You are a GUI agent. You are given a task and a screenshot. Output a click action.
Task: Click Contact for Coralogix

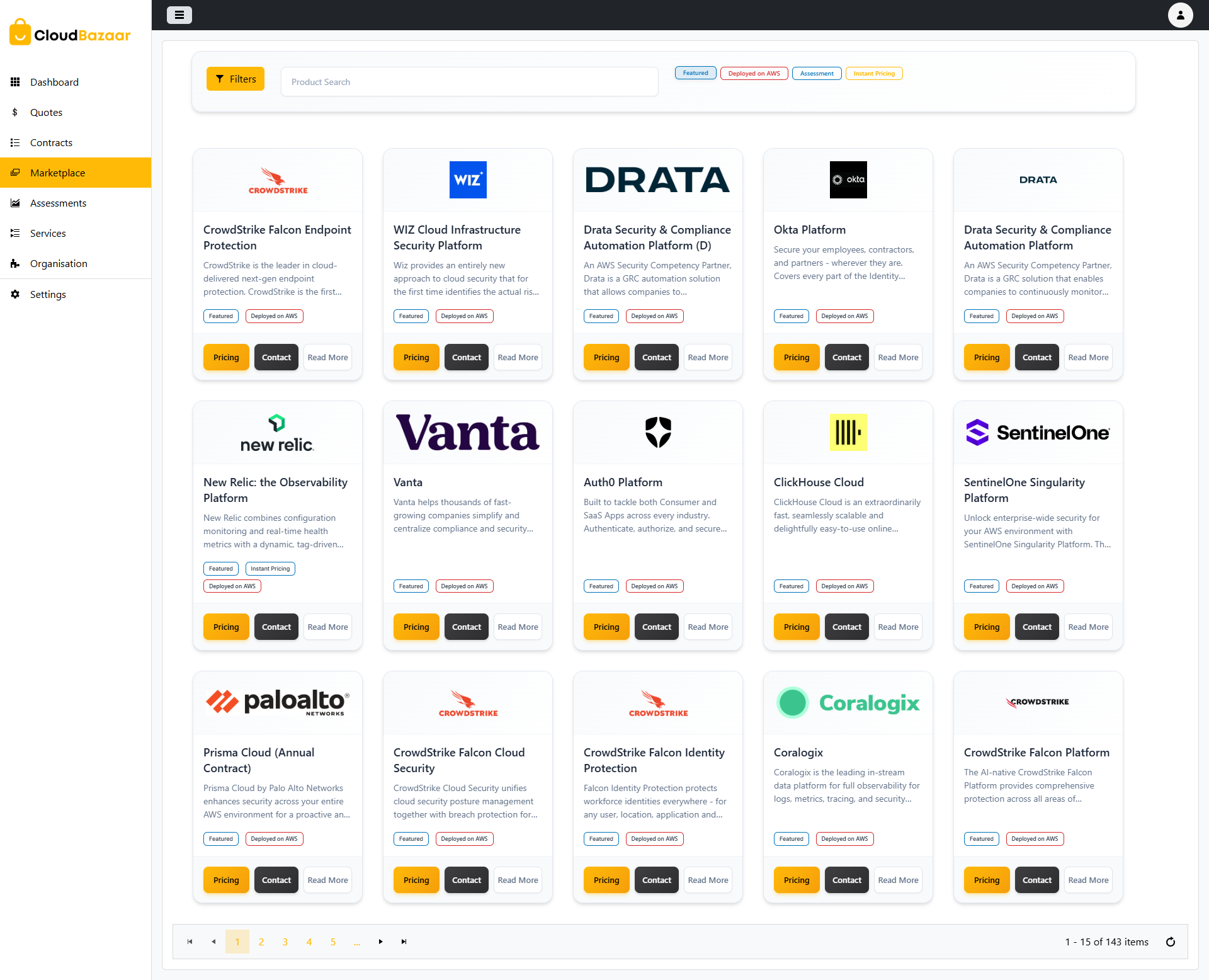pyautogui.click(x=846, y=880)
